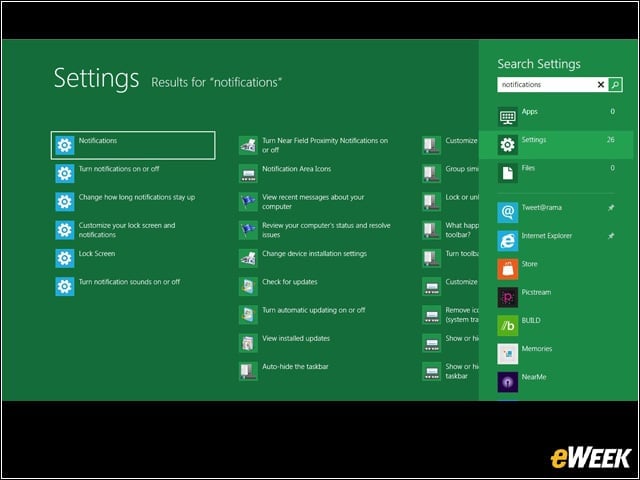Click the 'Memories' app label

pyautogui.click(x=536, y=349)
